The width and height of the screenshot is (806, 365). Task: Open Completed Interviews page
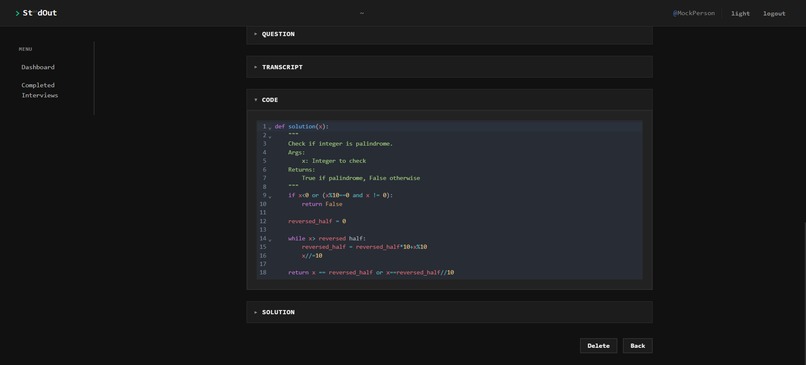coord(40,90)
